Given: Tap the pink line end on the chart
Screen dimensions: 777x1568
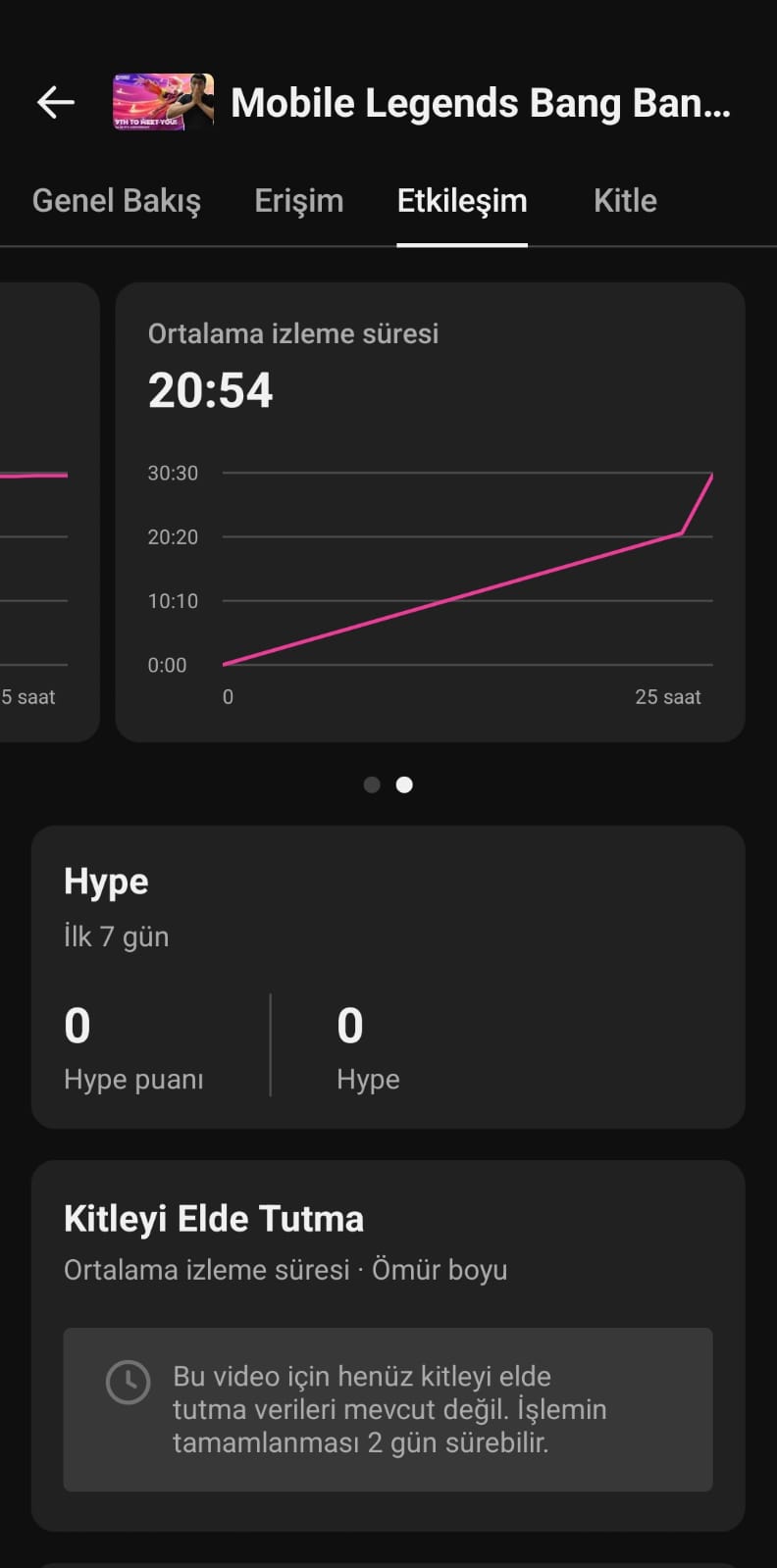Looking at the screenshot, I should [711, 476].
